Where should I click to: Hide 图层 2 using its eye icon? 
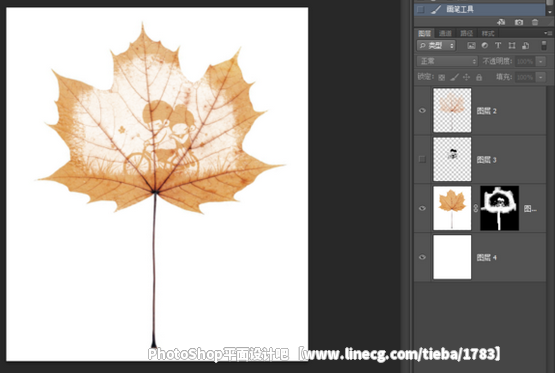click(422, 111)
